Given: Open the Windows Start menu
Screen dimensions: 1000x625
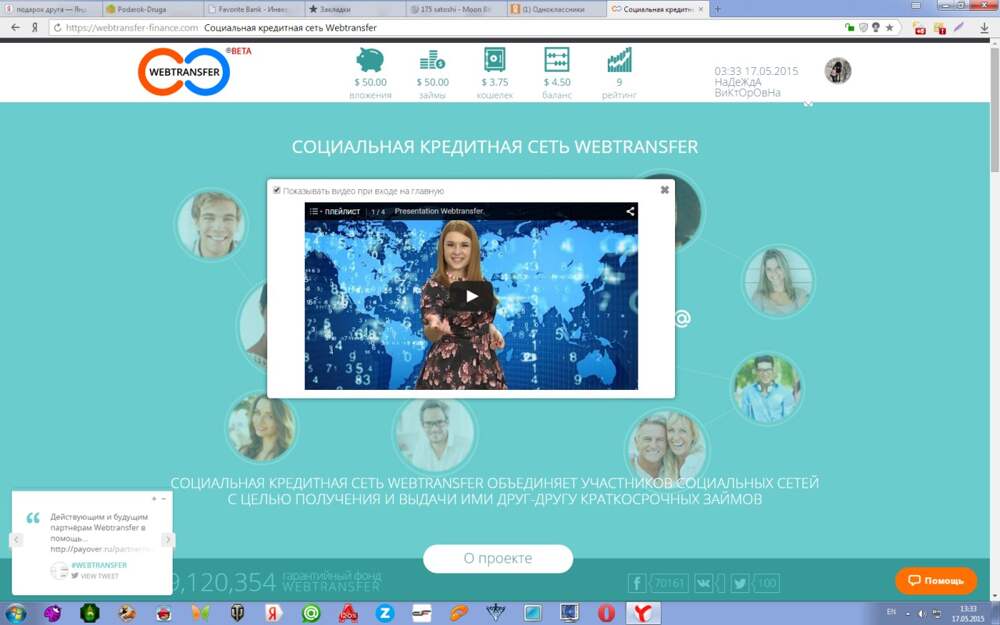Looking at the screenshot, I should click(x=15, y=613).
